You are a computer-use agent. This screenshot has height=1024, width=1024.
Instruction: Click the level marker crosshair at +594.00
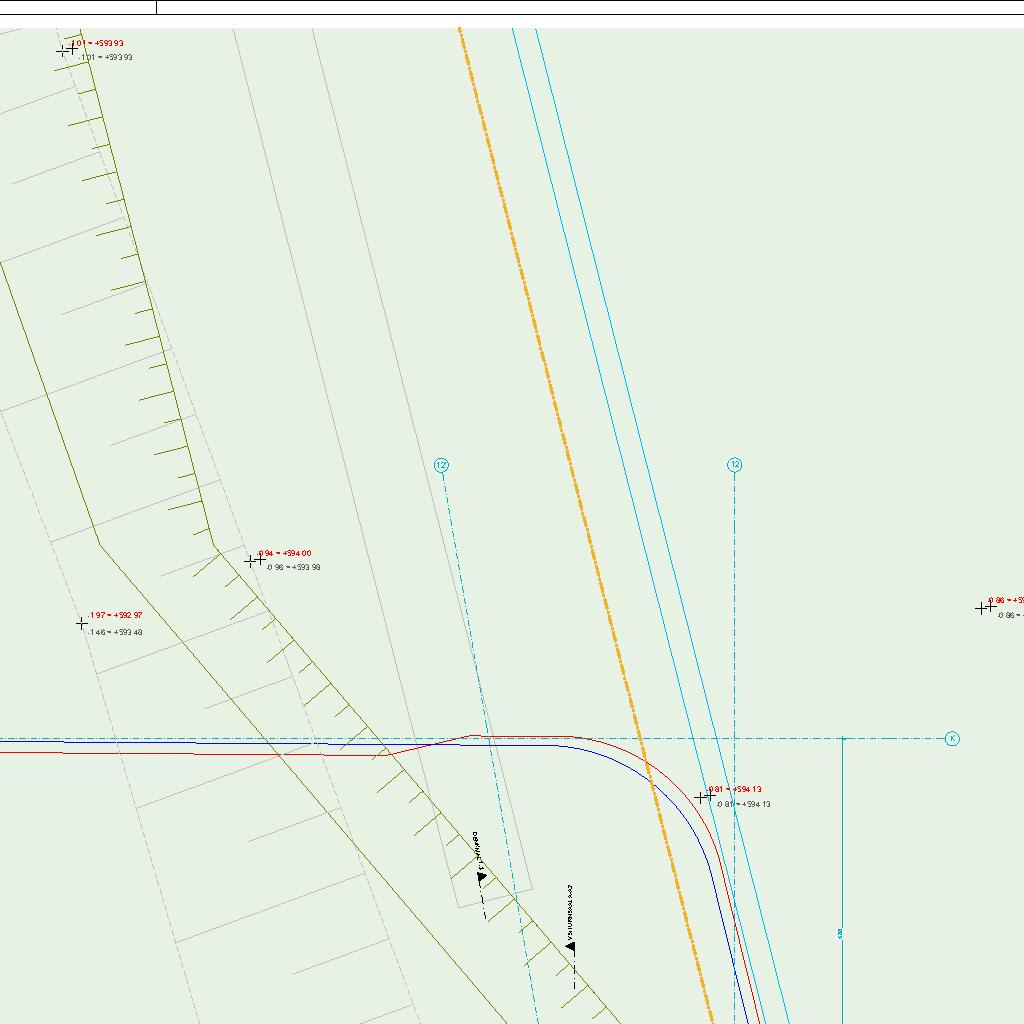[255, 561]
